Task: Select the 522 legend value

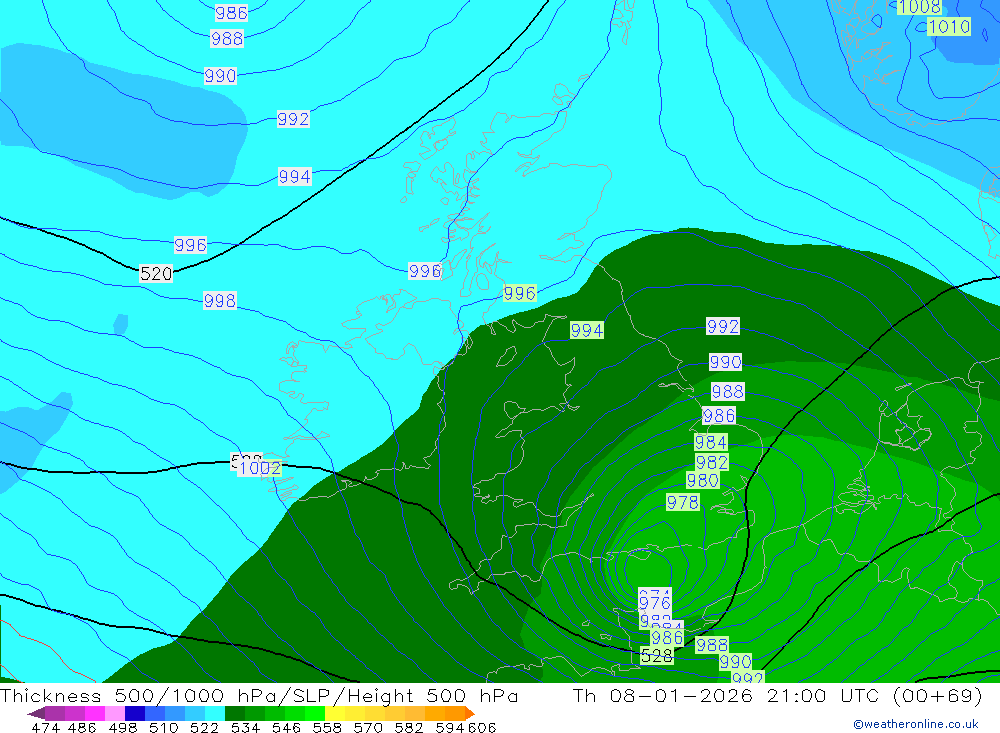Action: (205, 728)
